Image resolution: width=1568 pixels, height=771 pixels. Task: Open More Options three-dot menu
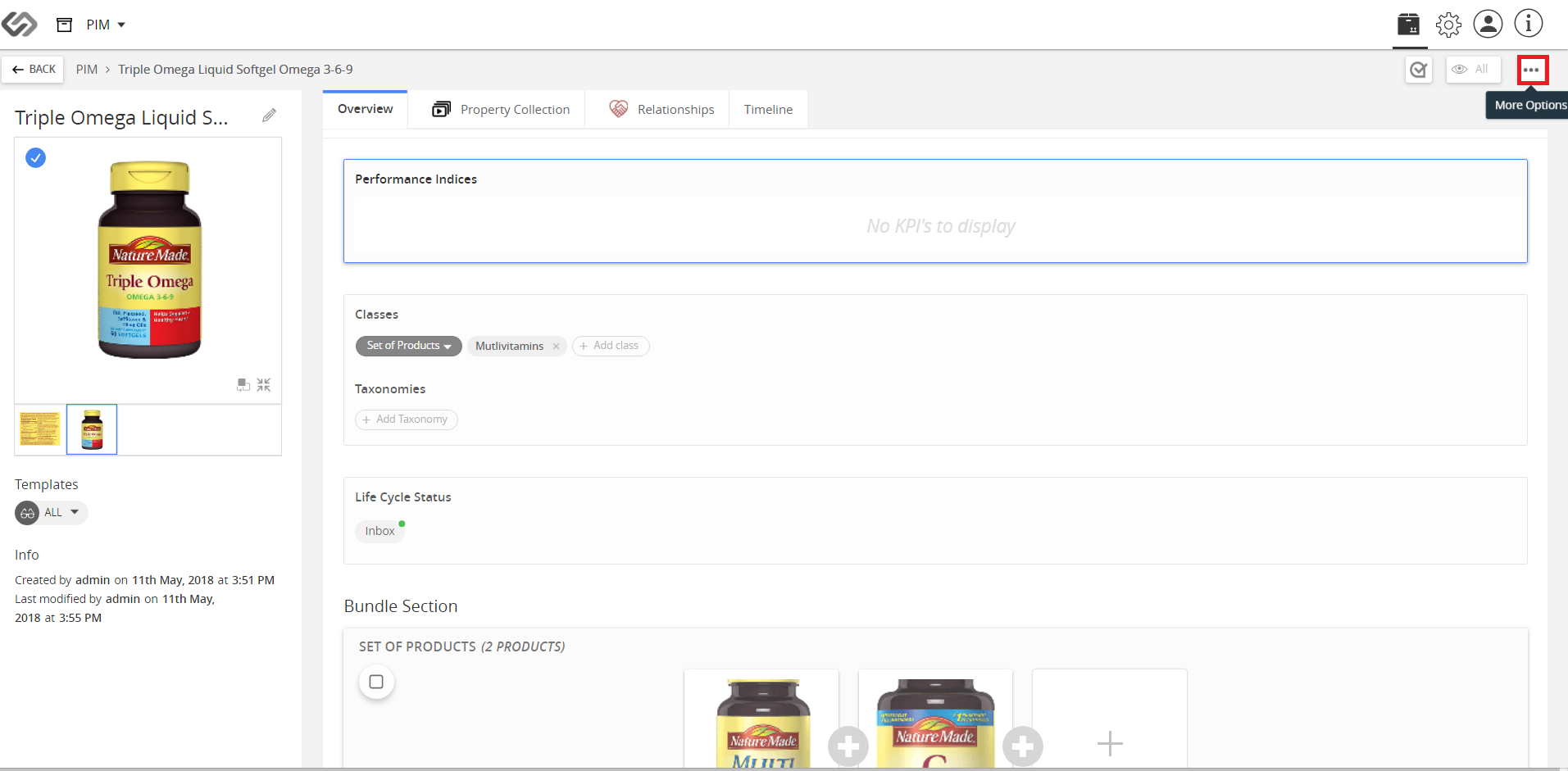click(1532, 70)
